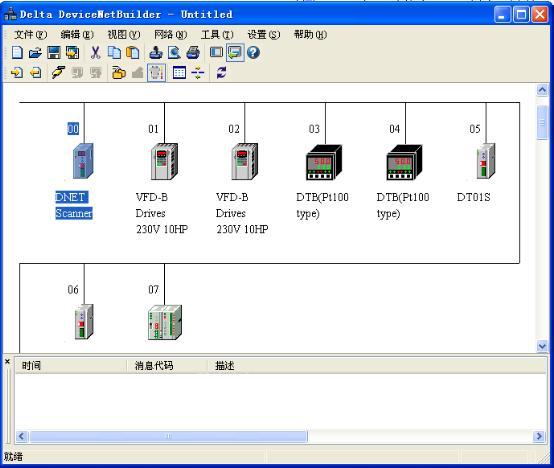Click the horizontal scrollbar thumb in message pane
Viewport: 554px width, 468px height.
(169, 436)
